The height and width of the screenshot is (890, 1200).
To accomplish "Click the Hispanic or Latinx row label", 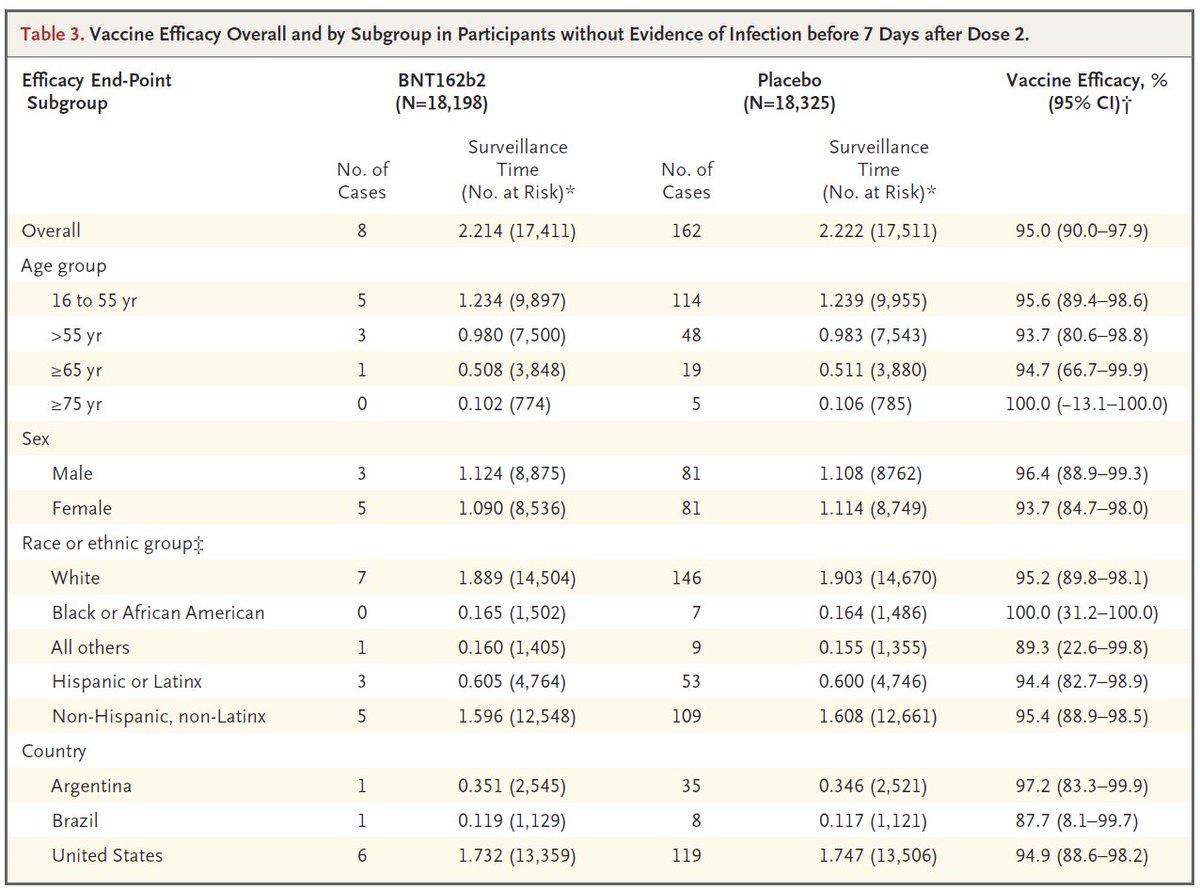I will tap(126, 681).
